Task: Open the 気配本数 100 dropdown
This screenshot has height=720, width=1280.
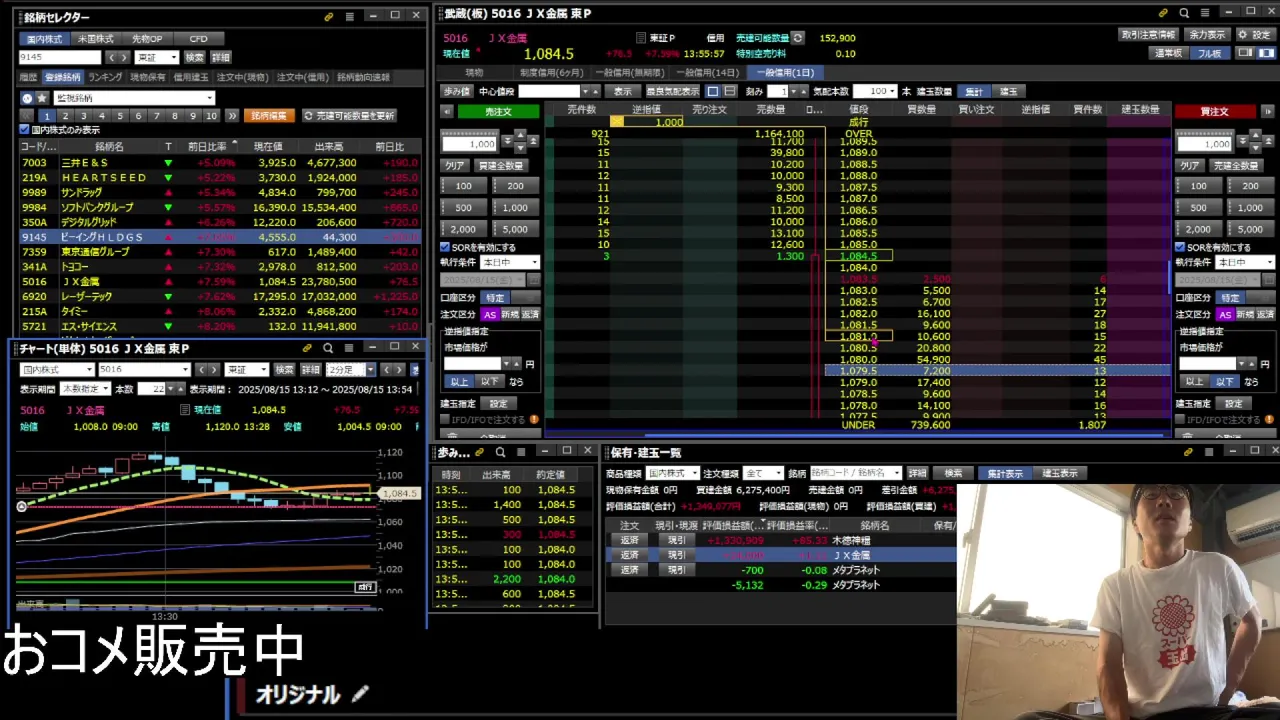Action: pyautogui.click(x=876, y=91)
